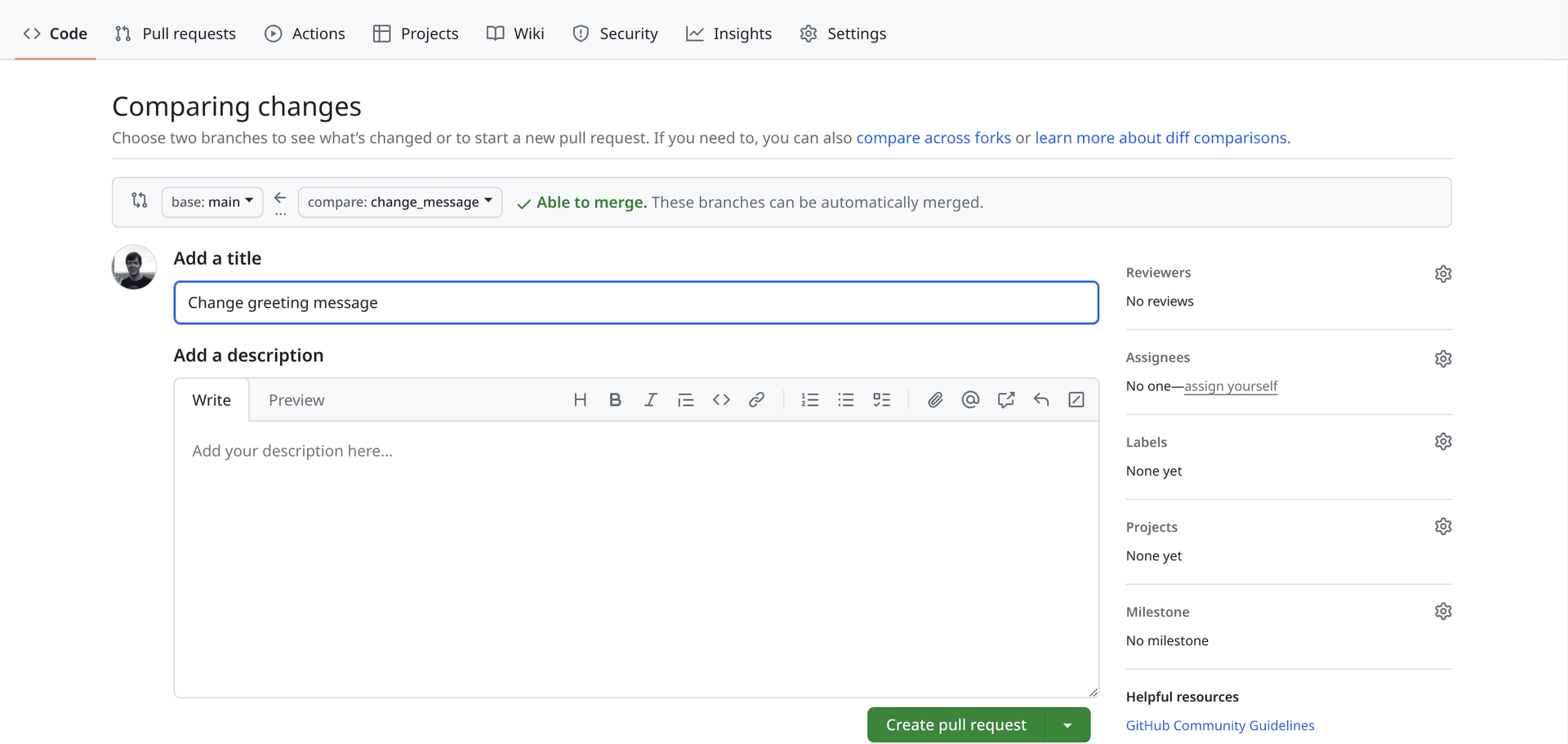Open the Pull requests tab

pyautogui.click(x=176, y=33)
